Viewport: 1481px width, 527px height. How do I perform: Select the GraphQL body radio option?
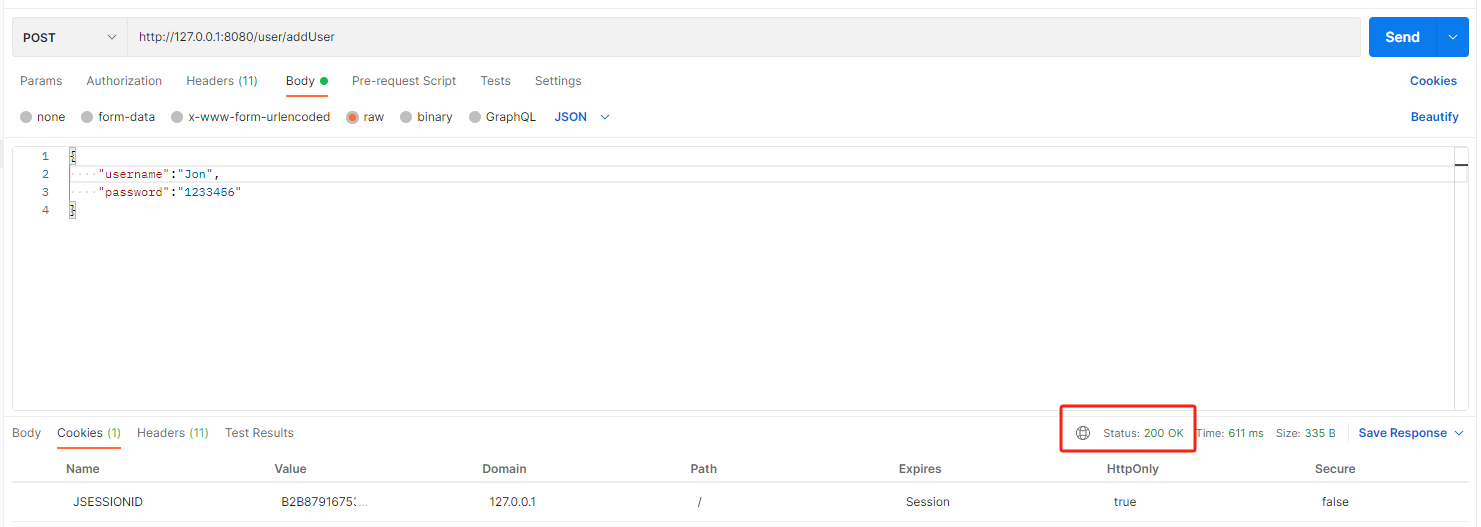[475, 117]
